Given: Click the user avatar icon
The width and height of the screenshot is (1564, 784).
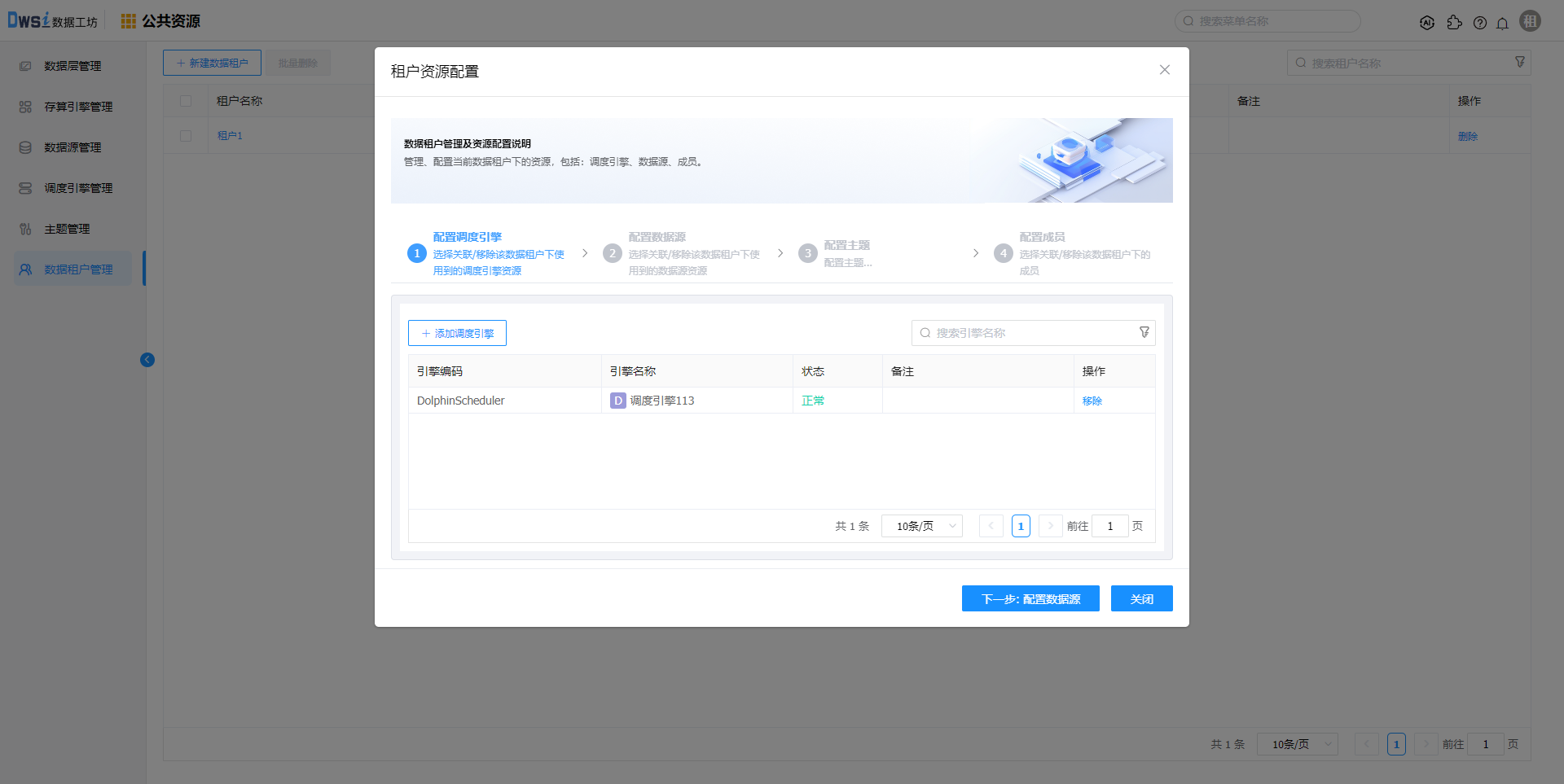Looking at the screenshot, I should tap(1530, 22).
